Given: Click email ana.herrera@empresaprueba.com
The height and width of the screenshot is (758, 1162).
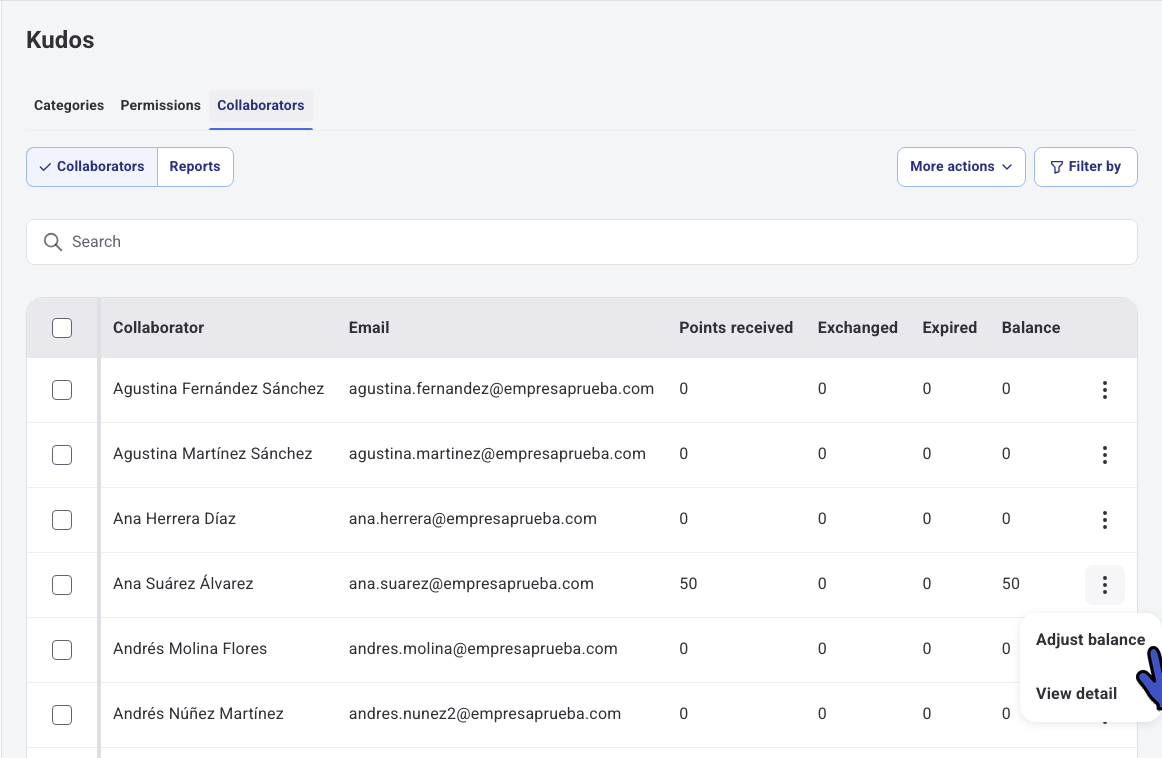Looking at the screenshot, I should [473, 519].
